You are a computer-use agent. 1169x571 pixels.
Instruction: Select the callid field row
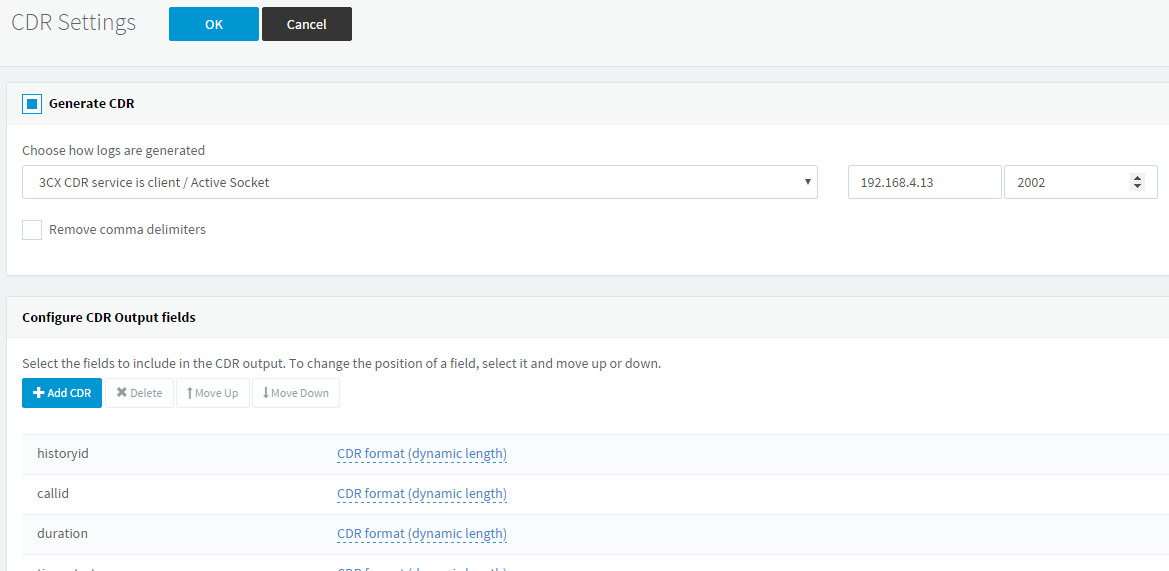point(596,494)
